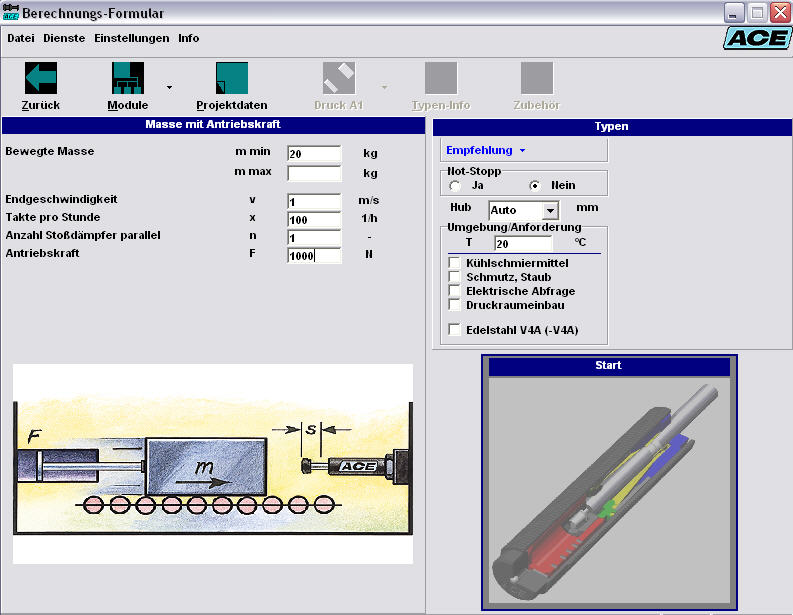Enable the Kühlschmiermittel checkbox
This screenshot has width=793, height=615.
[x=455, y=263]
